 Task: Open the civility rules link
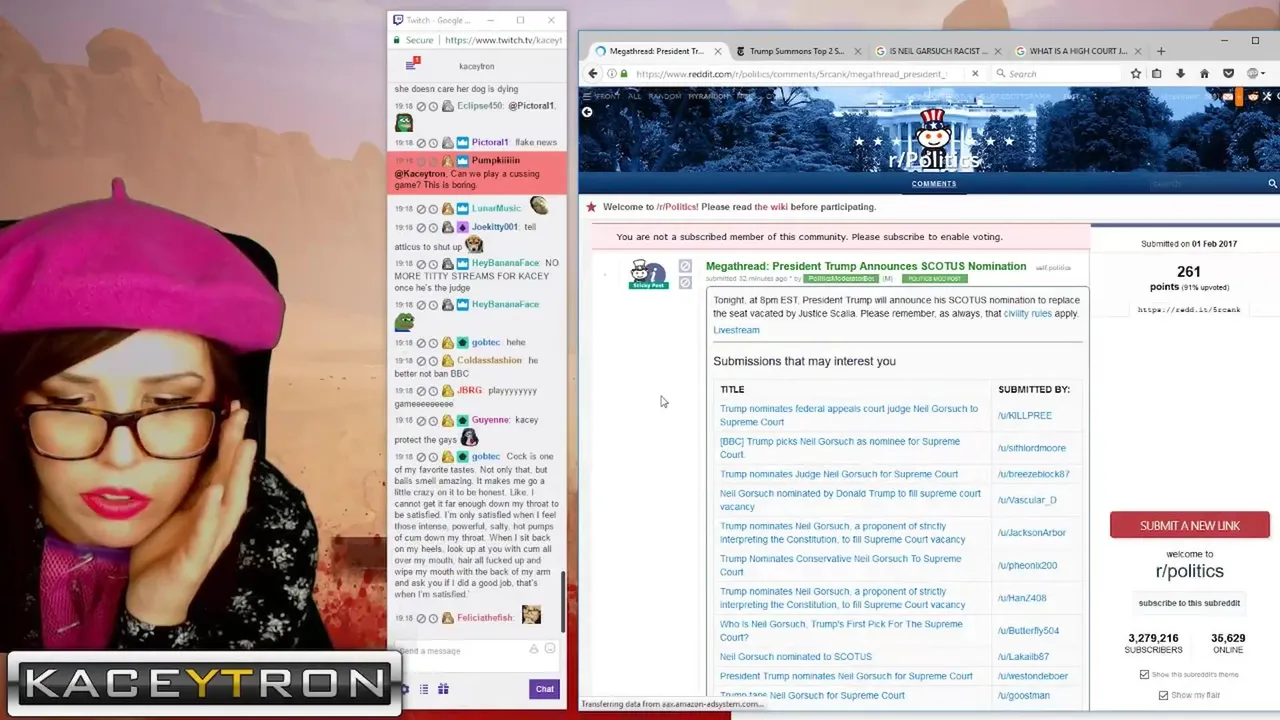pyautogui.click(x=1027, y=313)
